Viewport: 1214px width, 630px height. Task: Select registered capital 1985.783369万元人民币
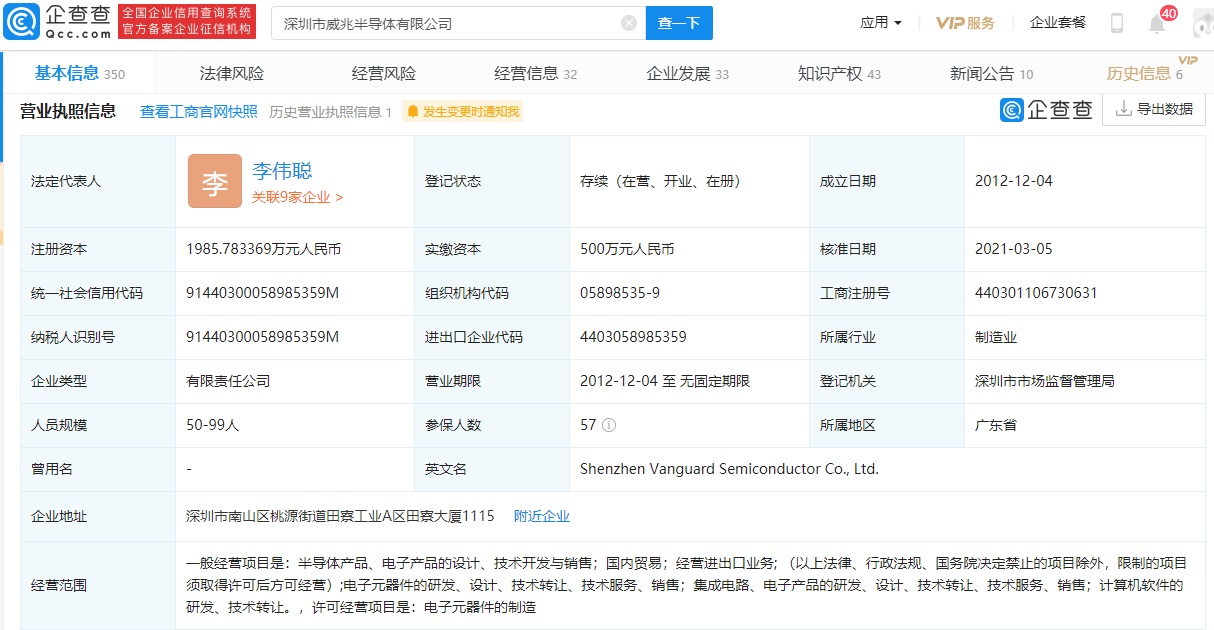click(264, 249)
